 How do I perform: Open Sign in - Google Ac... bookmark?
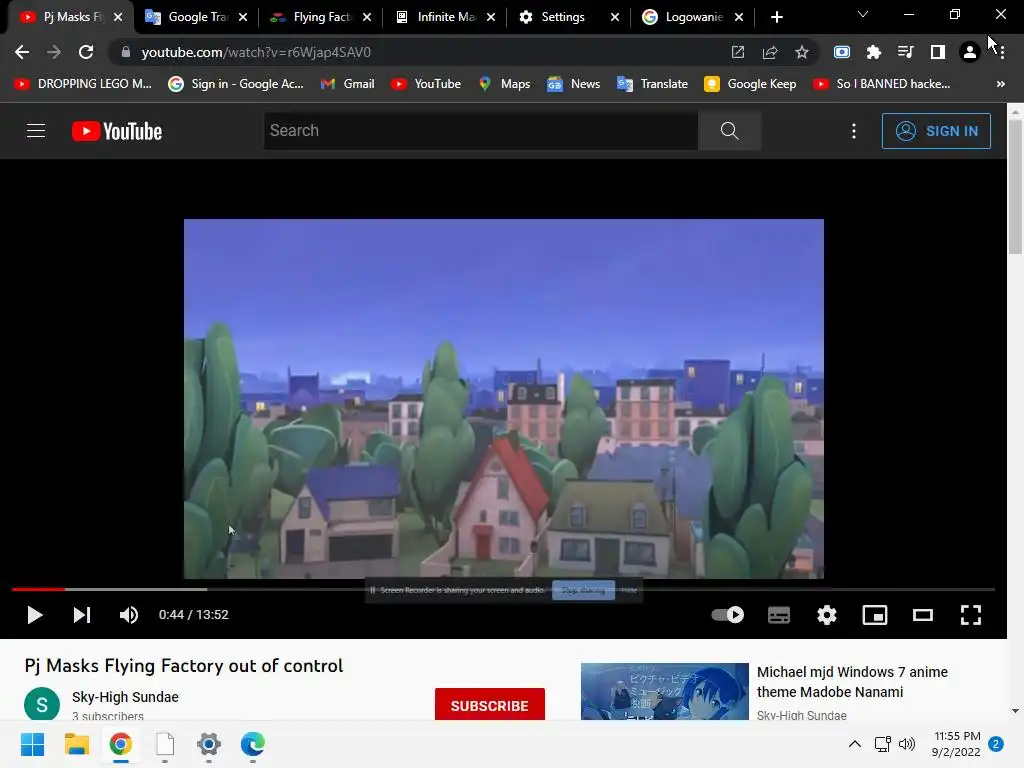[x=236, y=84]
